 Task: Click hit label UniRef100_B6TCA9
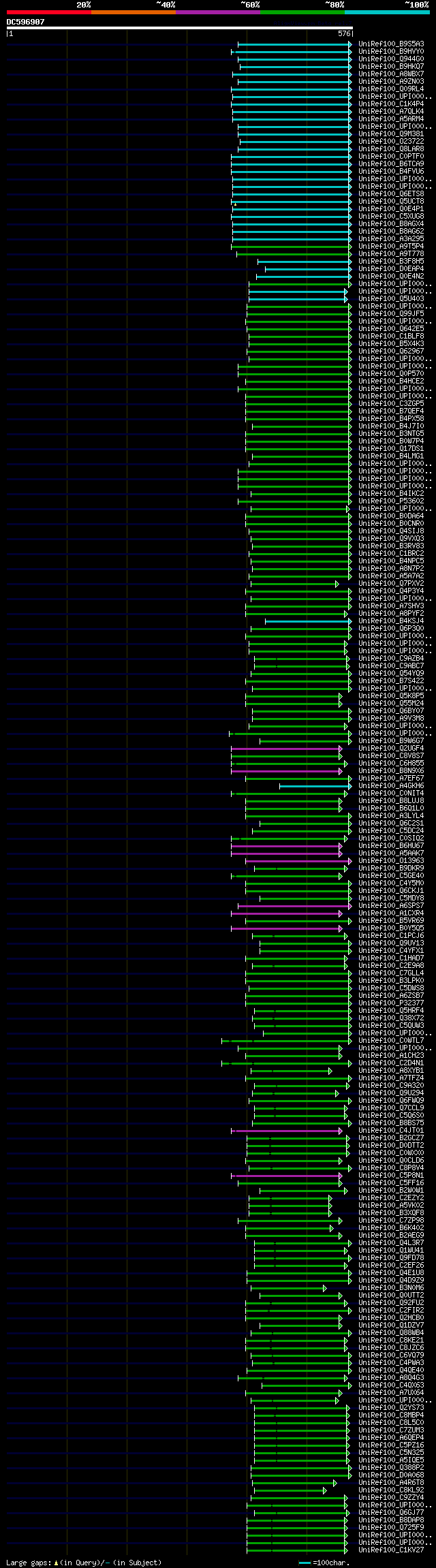(x=391, y=164)
